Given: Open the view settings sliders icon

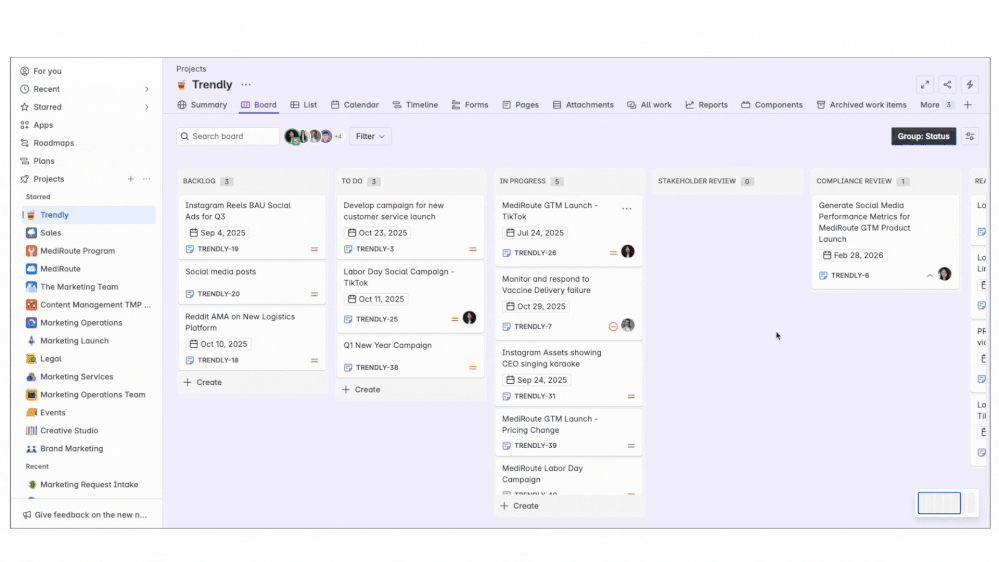Looking at the screenshot, I should coord(970,136).
